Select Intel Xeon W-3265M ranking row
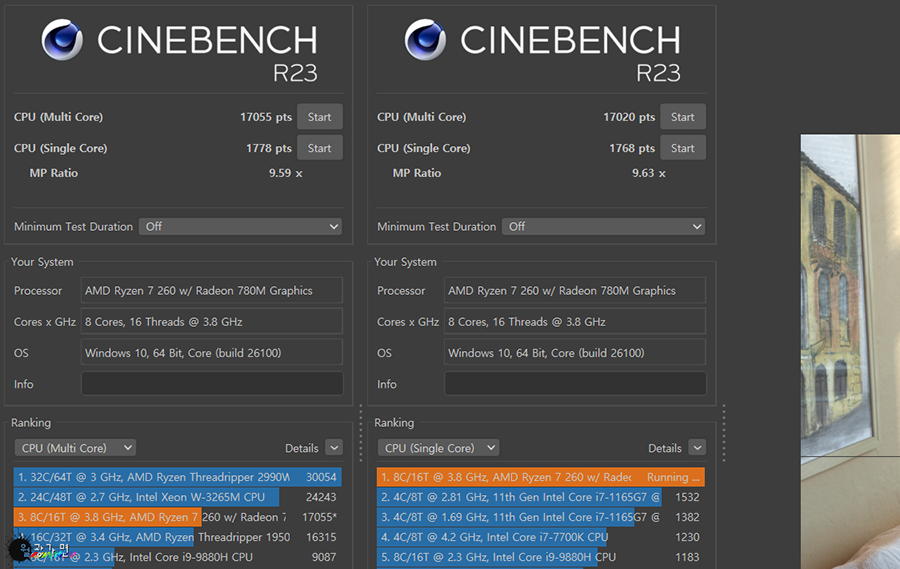Image resolution: width=900 pixels, height=569 pixels. (x=177, y=497)
